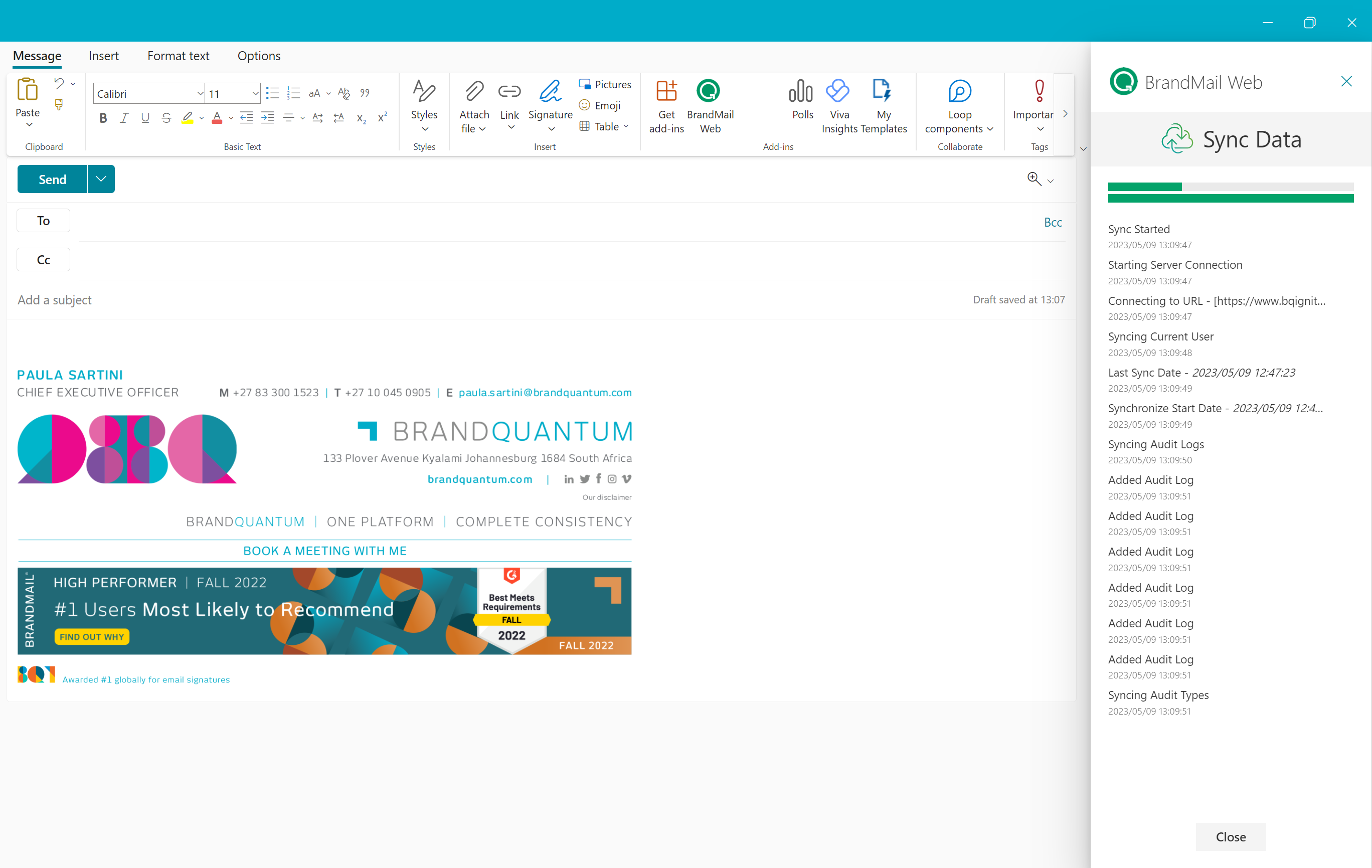Image resolution: width=1372 pixels, height=868 pixels.
Task: Click BOOK A MEETING WITH ME link
Action: [x=325, y=551]
